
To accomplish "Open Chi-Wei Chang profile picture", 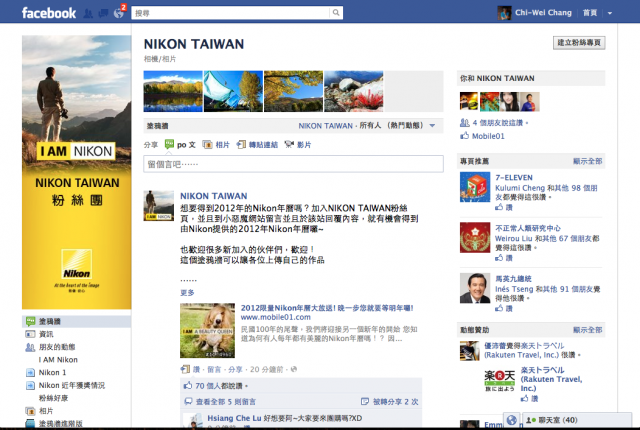I will pos(504,13).
